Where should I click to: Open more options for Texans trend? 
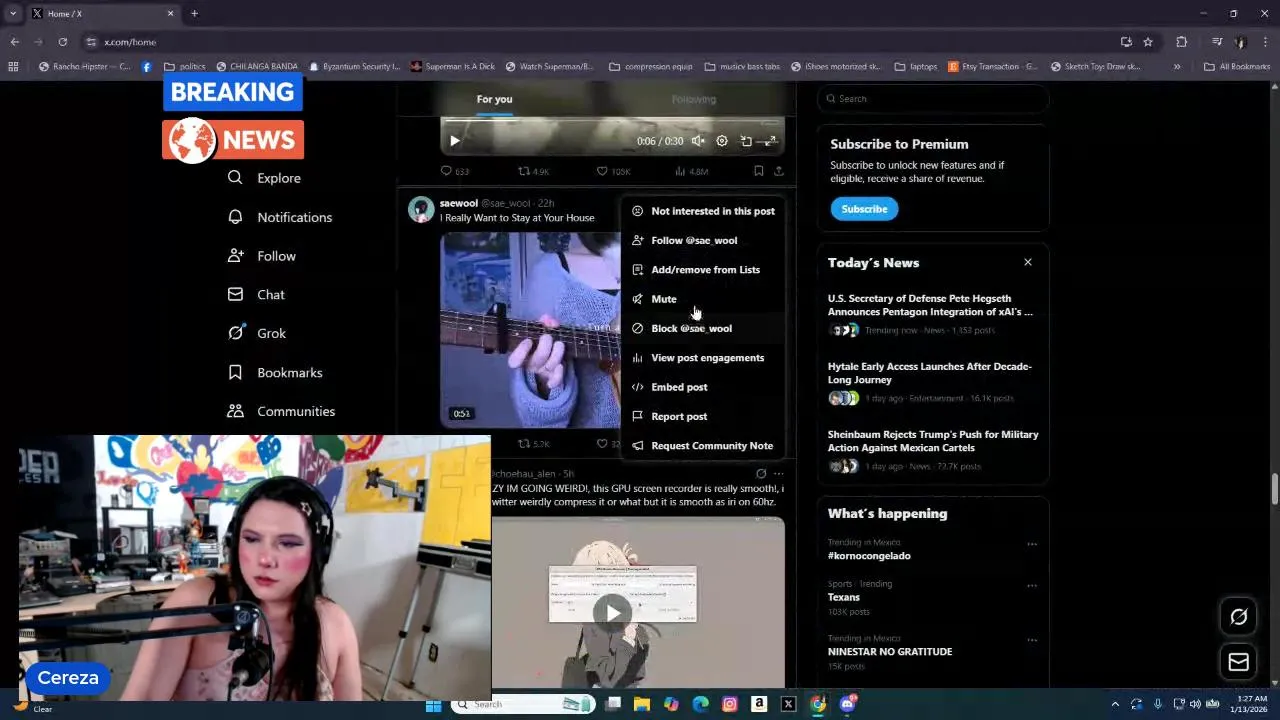[1031, 585]
